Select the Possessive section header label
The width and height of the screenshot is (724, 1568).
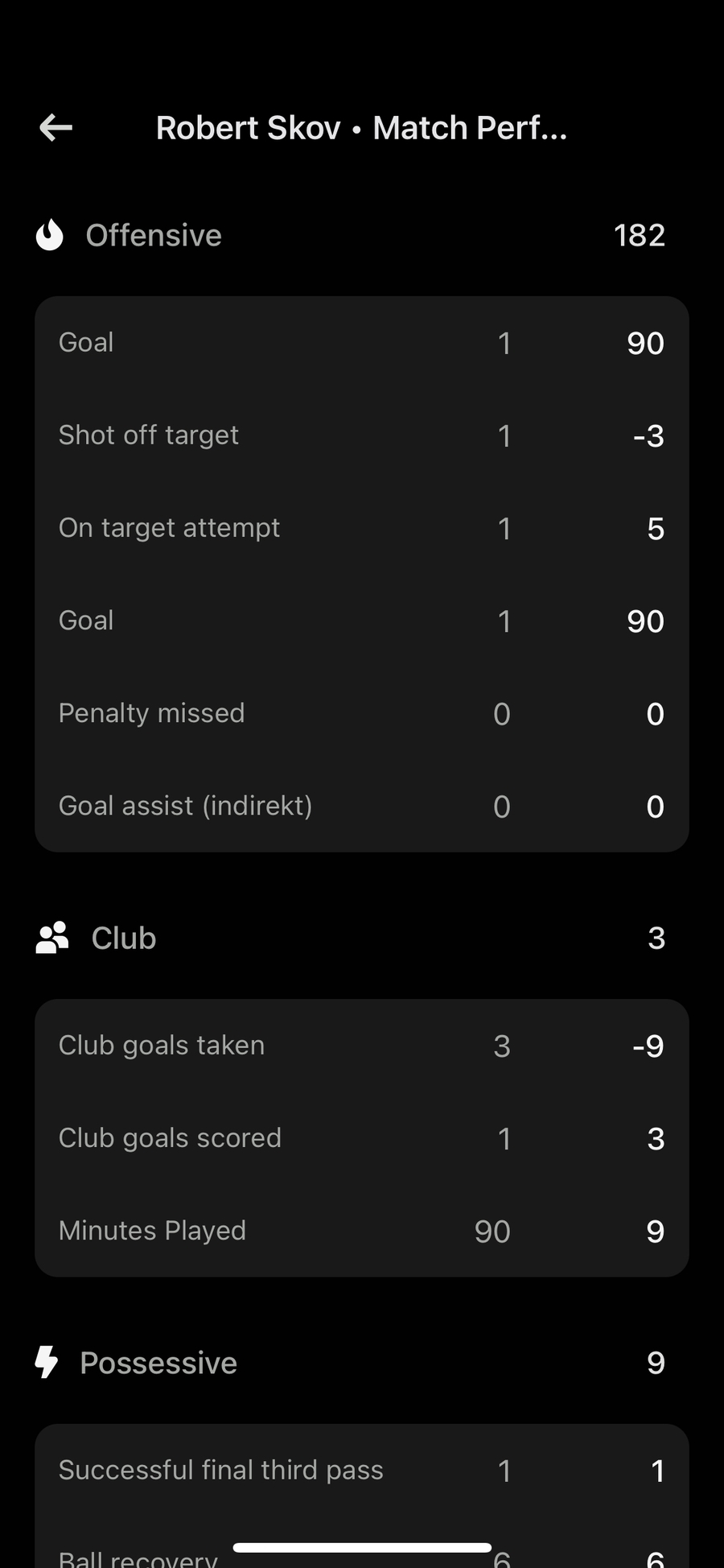158,1364
